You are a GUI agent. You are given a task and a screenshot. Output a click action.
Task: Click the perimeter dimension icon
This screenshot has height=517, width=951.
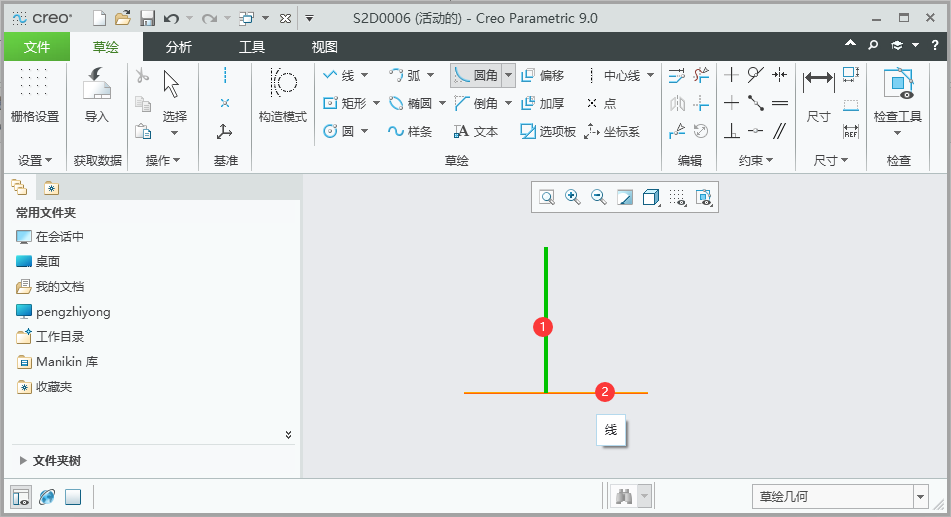851,75
